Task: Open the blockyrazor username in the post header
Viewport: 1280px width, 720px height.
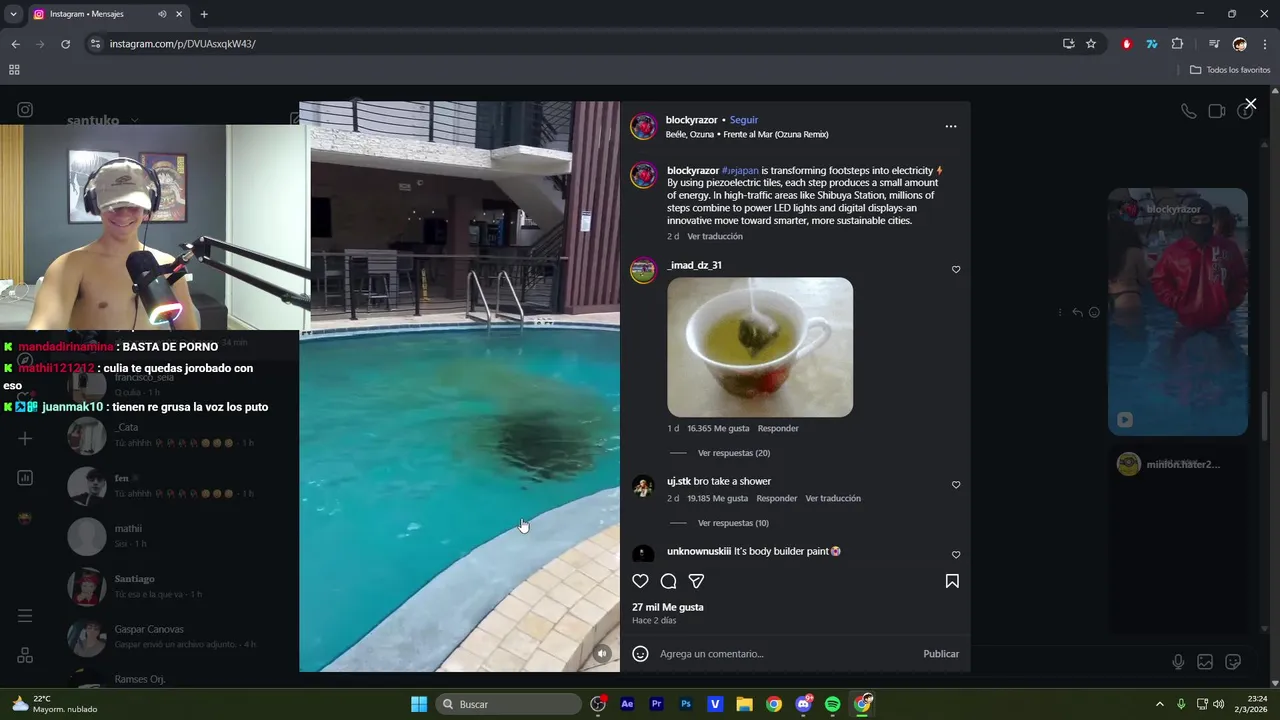Action: tap(692, 120)
